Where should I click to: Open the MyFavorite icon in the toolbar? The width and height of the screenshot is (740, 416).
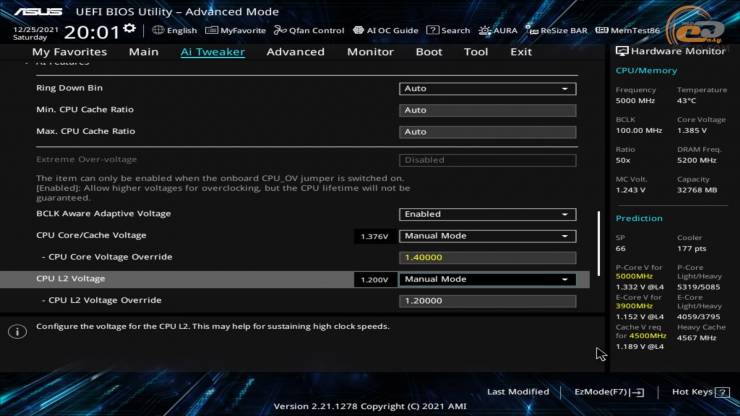pos(211,30)
